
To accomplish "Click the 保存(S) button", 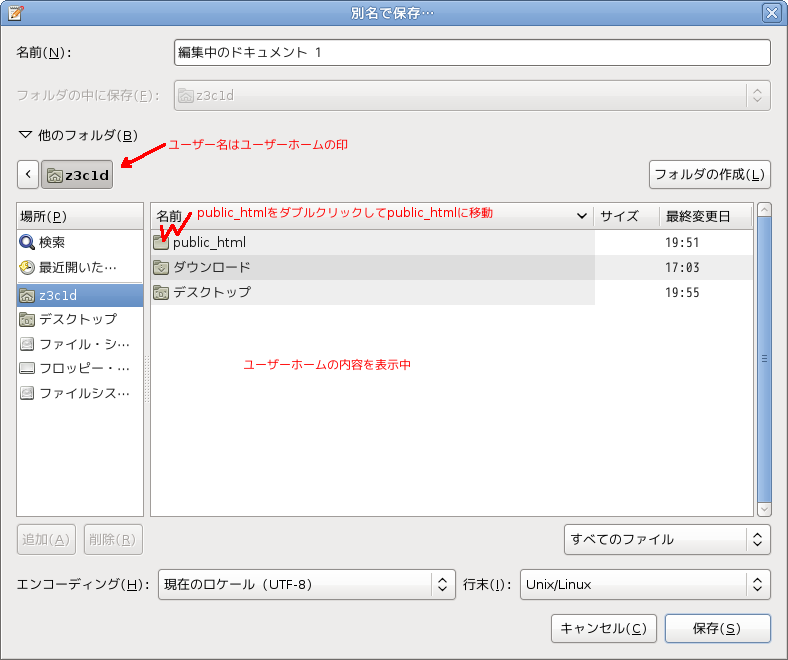I will pyautogui.click(x=718, y=628).
